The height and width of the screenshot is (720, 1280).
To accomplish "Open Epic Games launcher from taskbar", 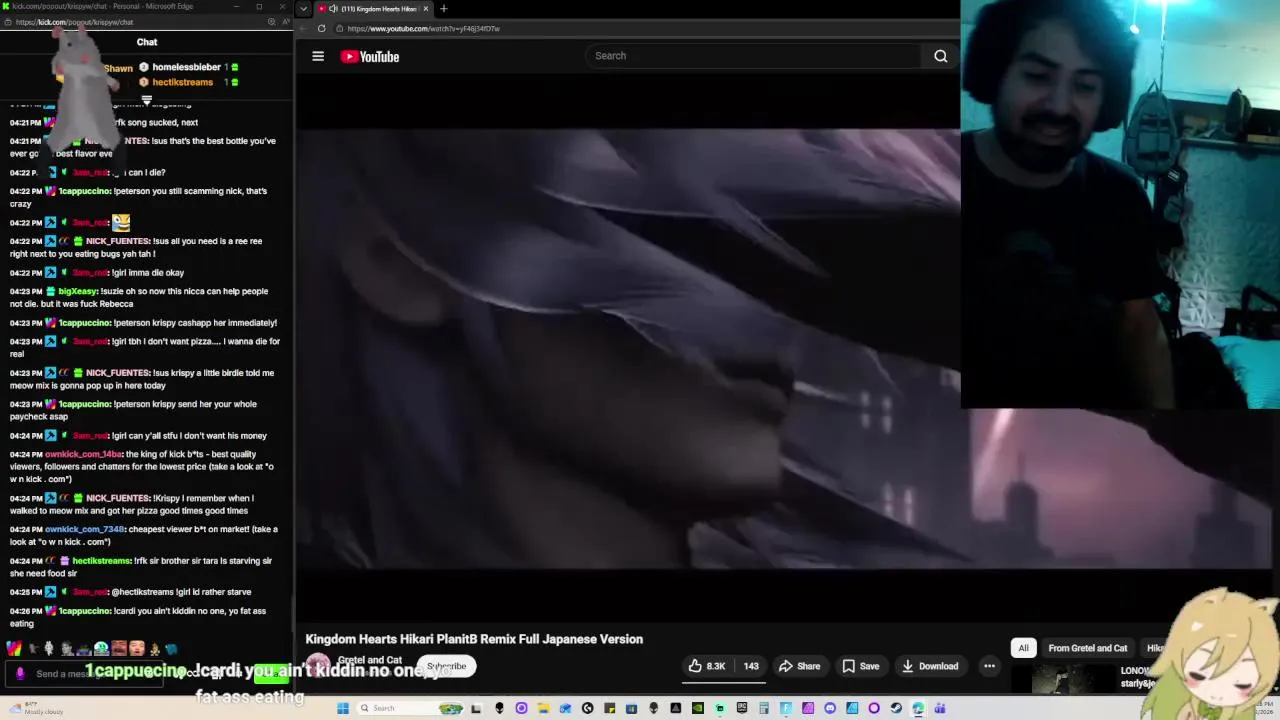I will point(743,708).
